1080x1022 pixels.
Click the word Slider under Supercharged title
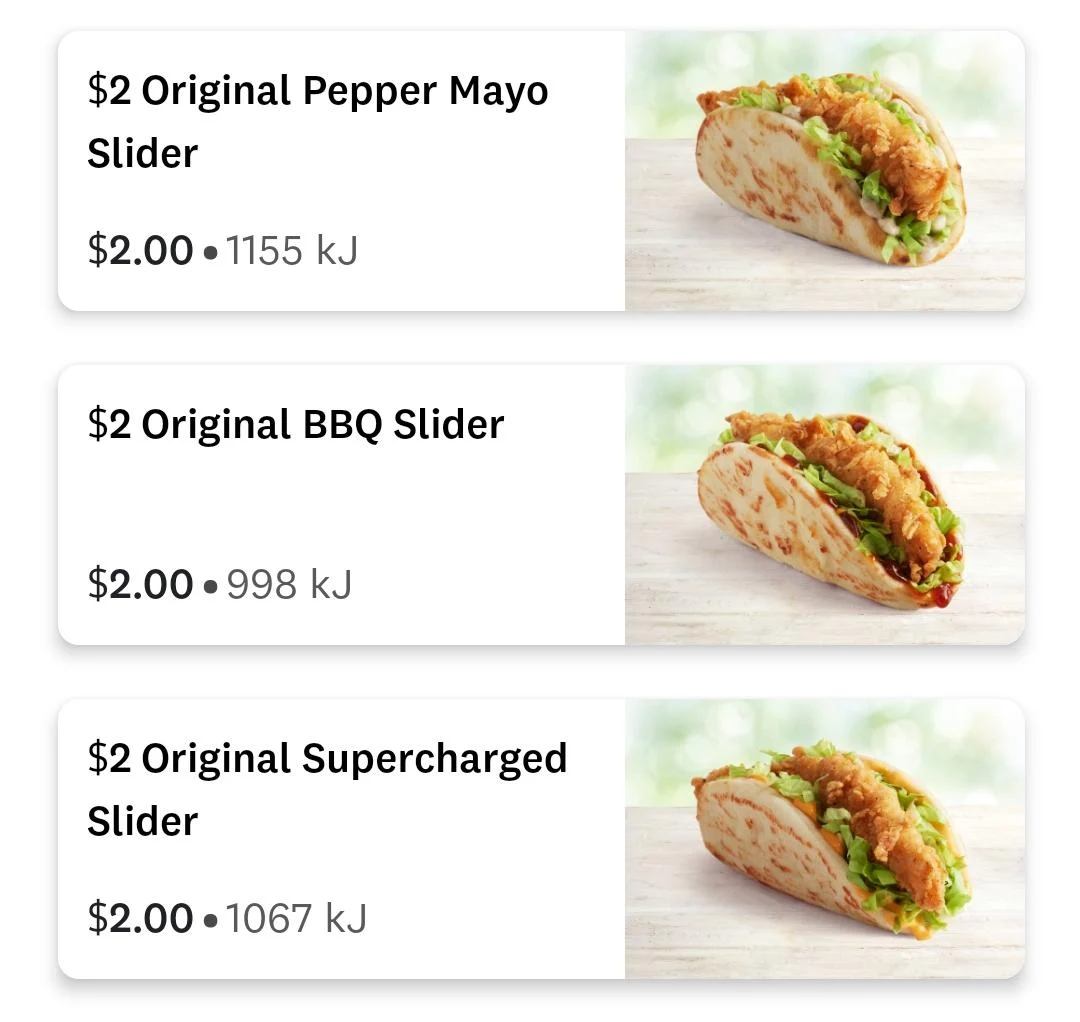140,820
